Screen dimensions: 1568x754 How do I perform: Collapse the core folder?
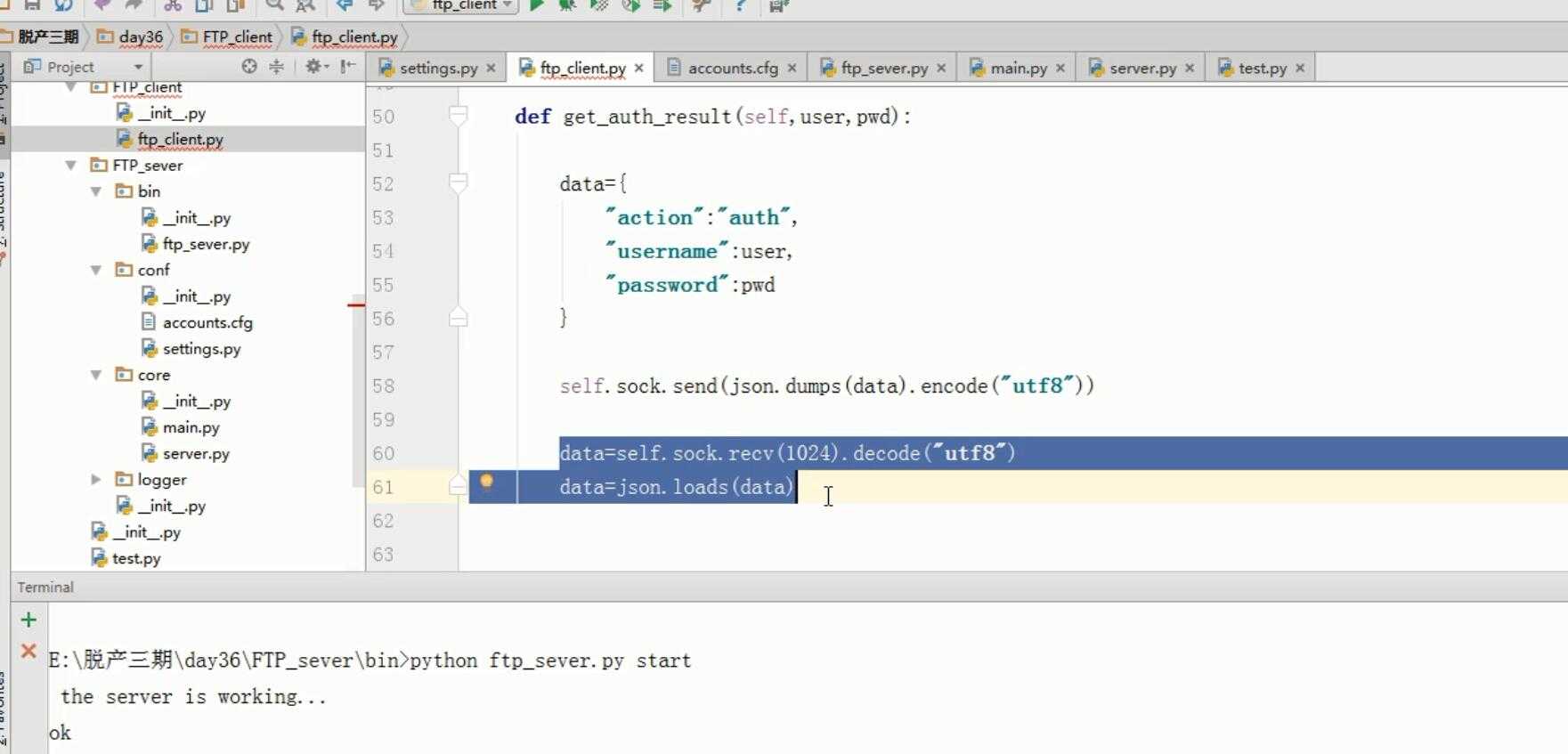click(96, 375)
